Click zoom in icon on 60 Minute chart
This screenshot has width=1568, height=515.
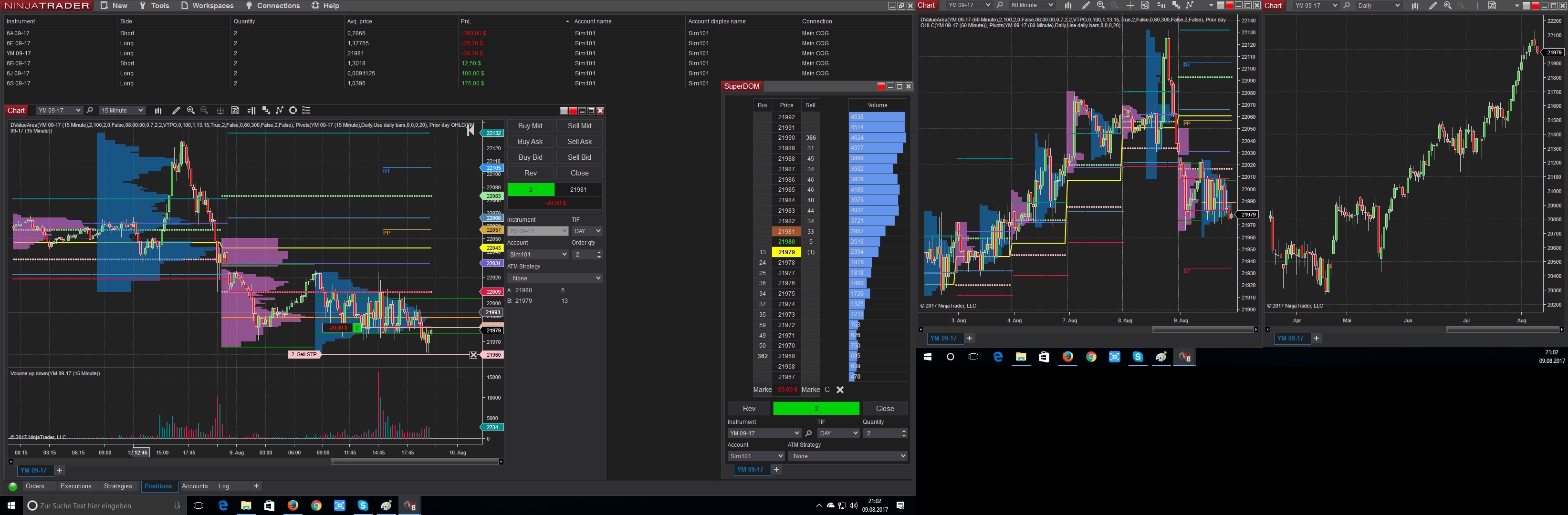[x=1100, y=5]
